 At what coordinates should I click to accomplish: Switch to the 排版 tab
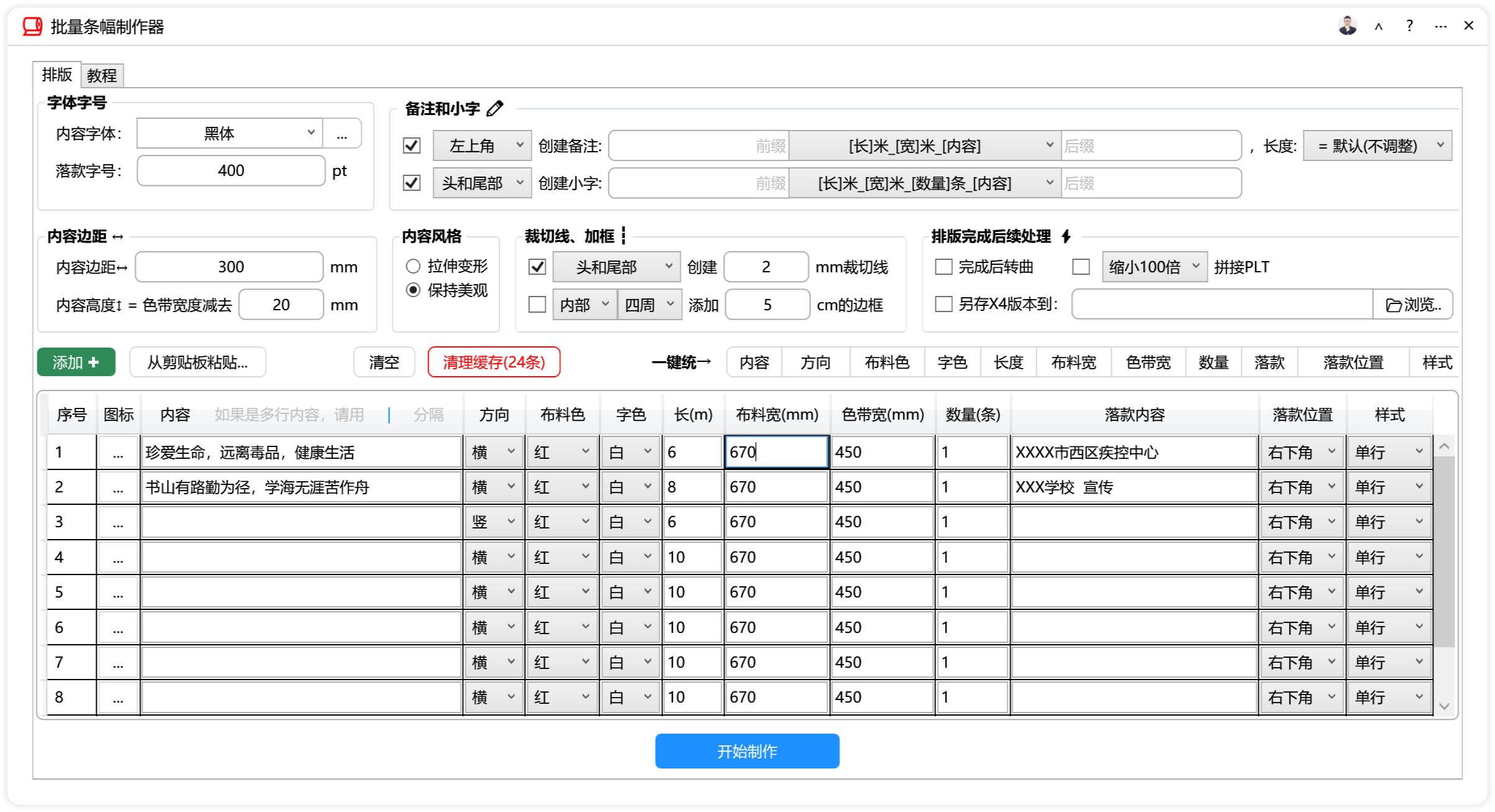[57, 75]
